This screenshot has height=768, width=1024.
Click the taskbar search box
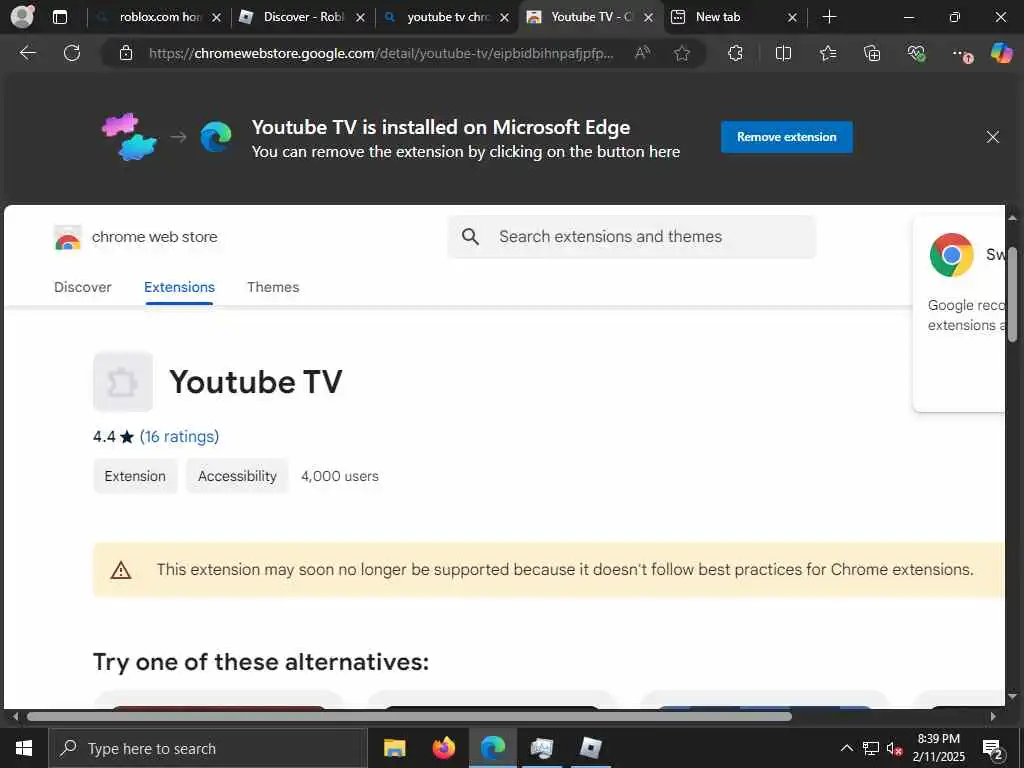point(208,748)
